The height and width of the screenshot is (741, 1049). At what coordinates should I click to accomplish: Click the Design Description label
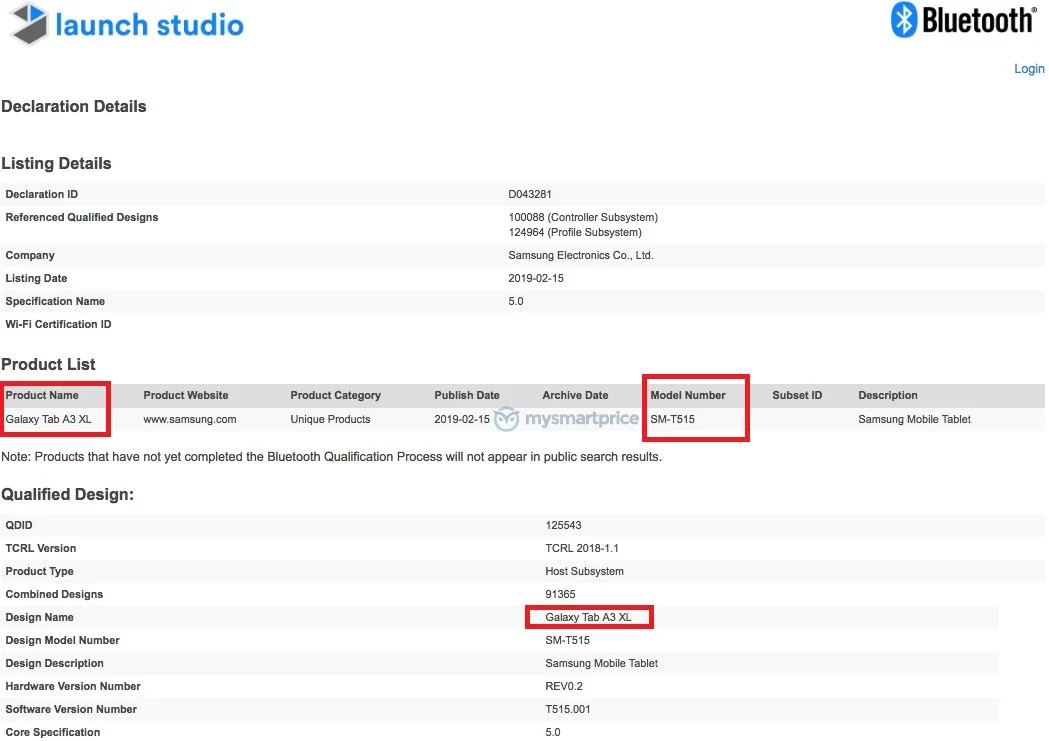pos(54,663)
